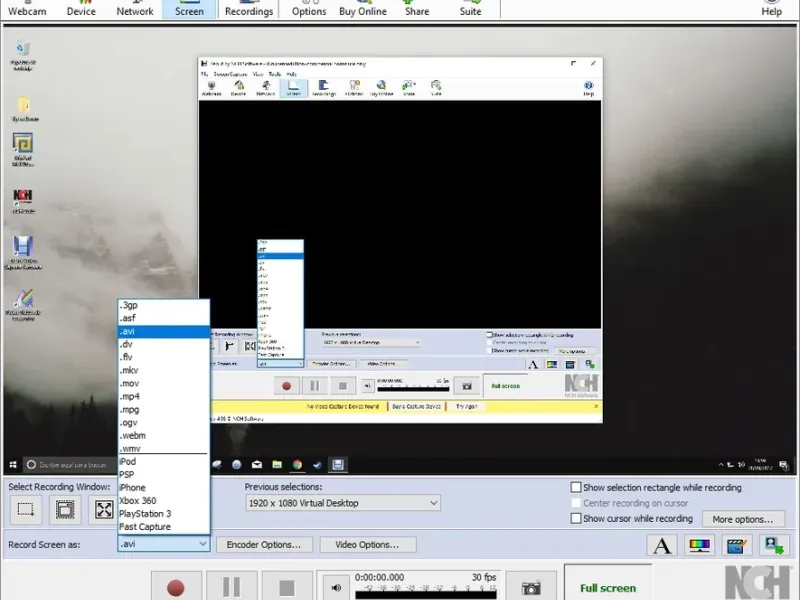Open the More options dialog
This screenshot has height=600, width=800.
[743, 519]
